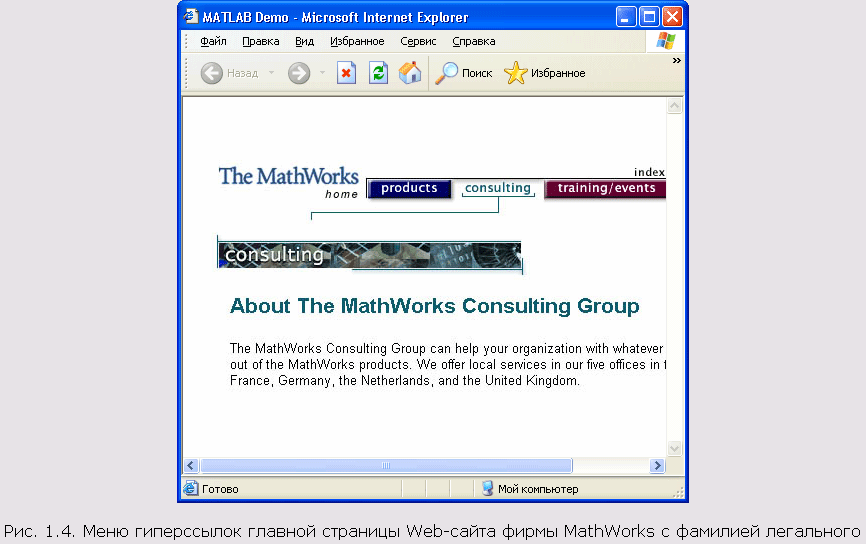Open the Файл menu
The height and width of the screenshot is (544, 866).
coord(213,41)
